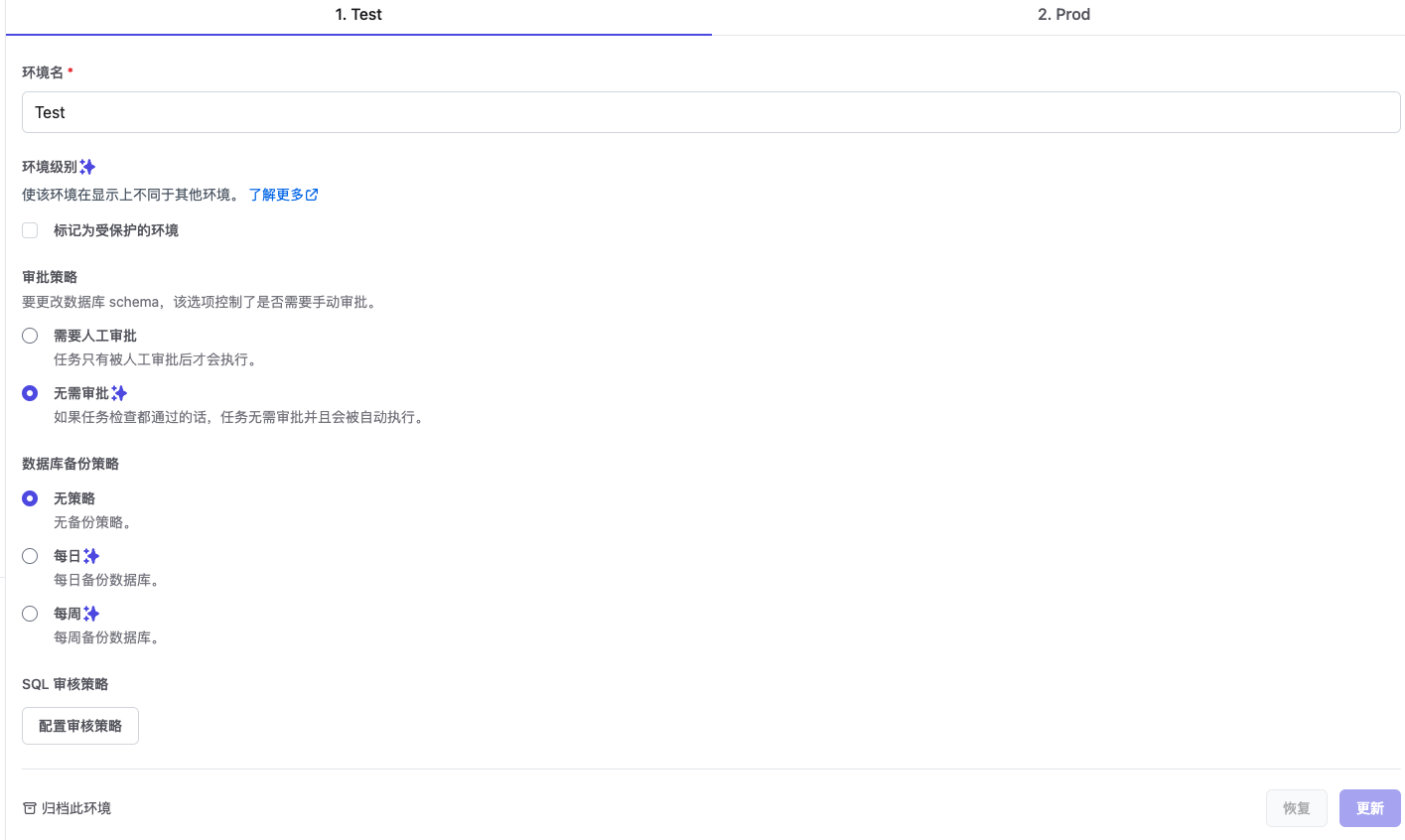
Task: Click the archive box icon
Action: pos(30,808)
